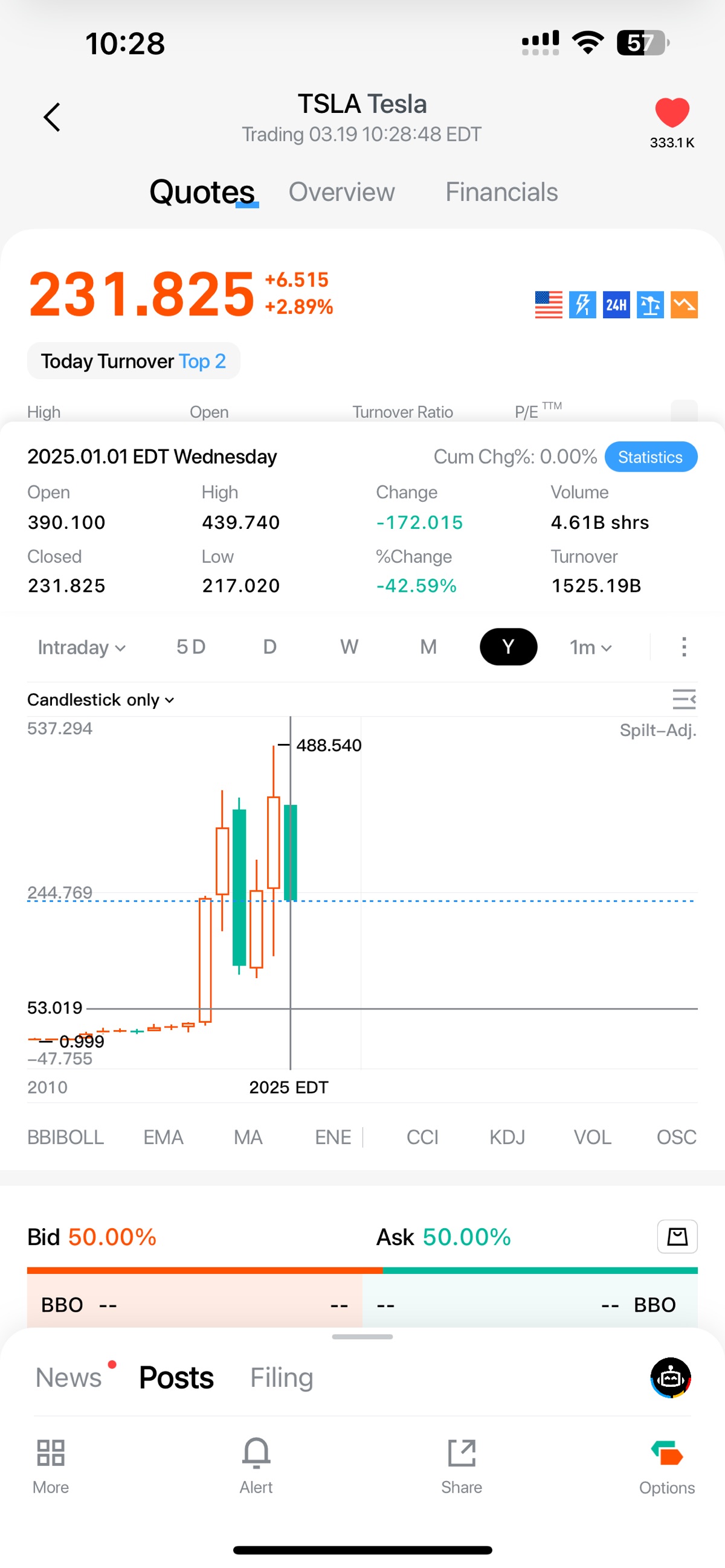Open the Options trading icon
This screenshot has width=725, height=1568.
tap(667, 1465)
